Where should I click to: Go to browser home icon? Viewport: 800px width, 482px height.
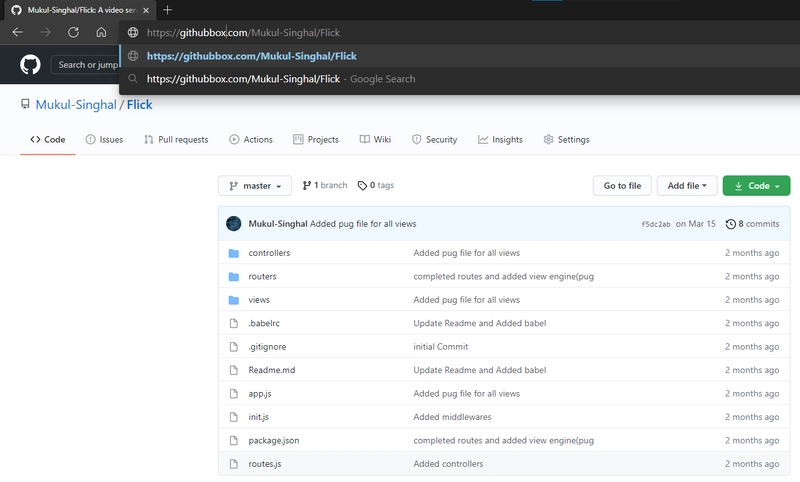[101, 32]
